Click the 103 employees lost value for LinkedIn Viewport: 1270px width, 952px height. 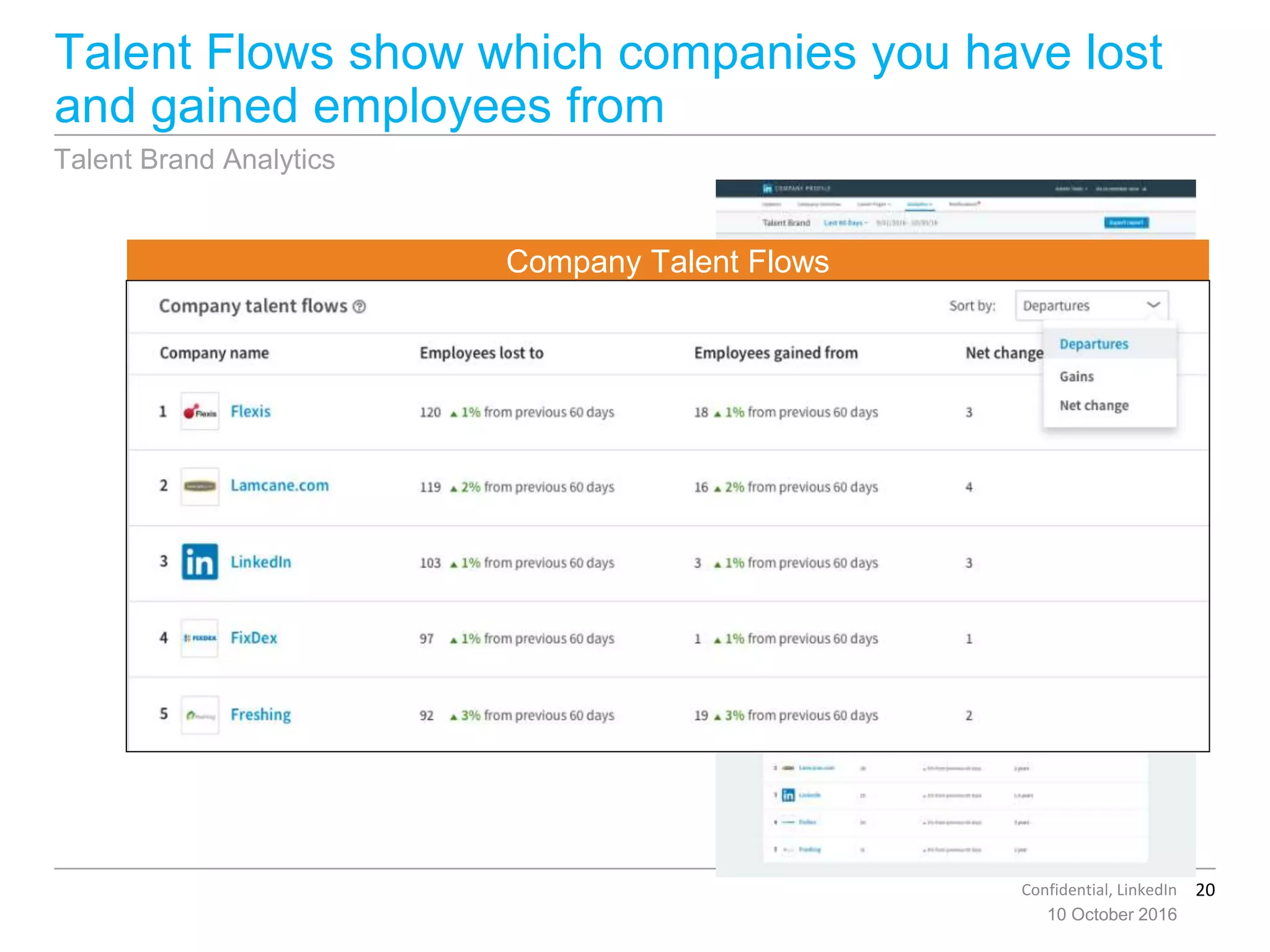(x=430, y=563)
